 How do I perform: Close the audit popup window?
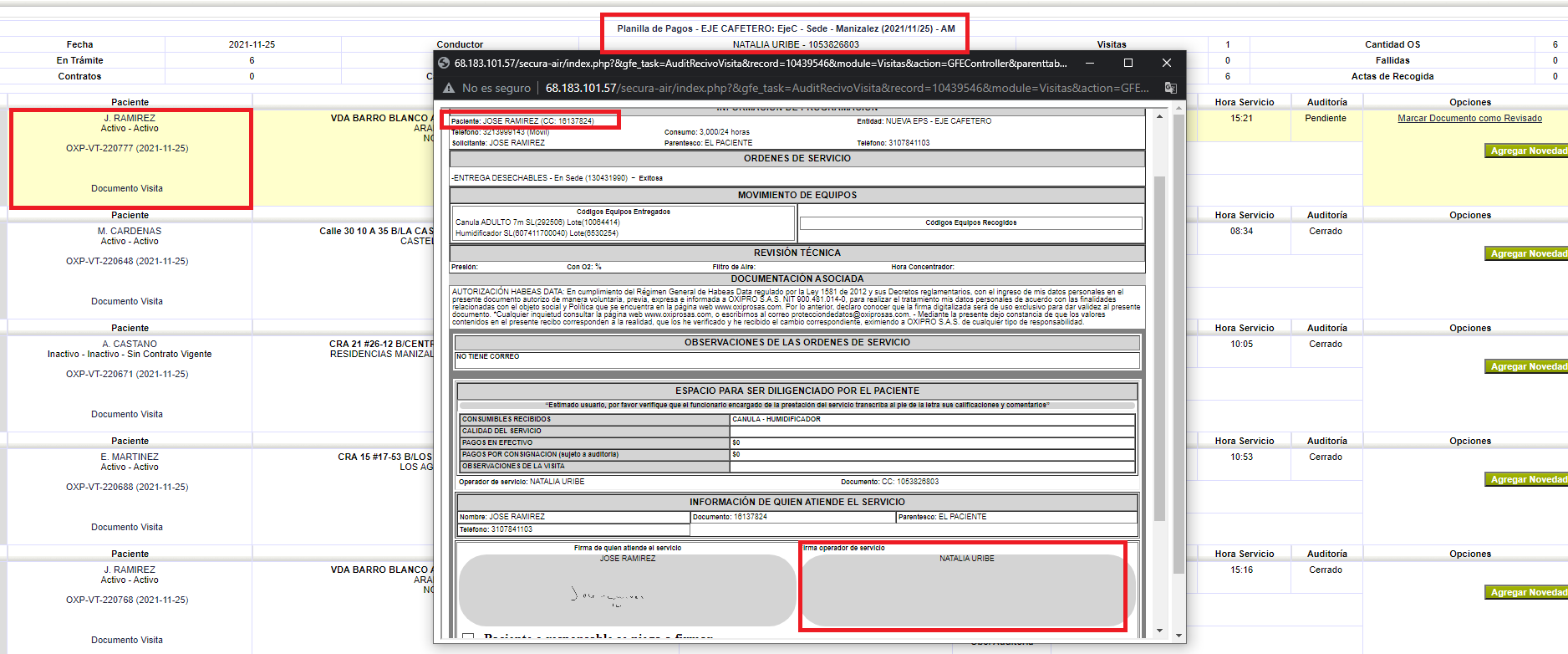click(x=1166, y=63)
